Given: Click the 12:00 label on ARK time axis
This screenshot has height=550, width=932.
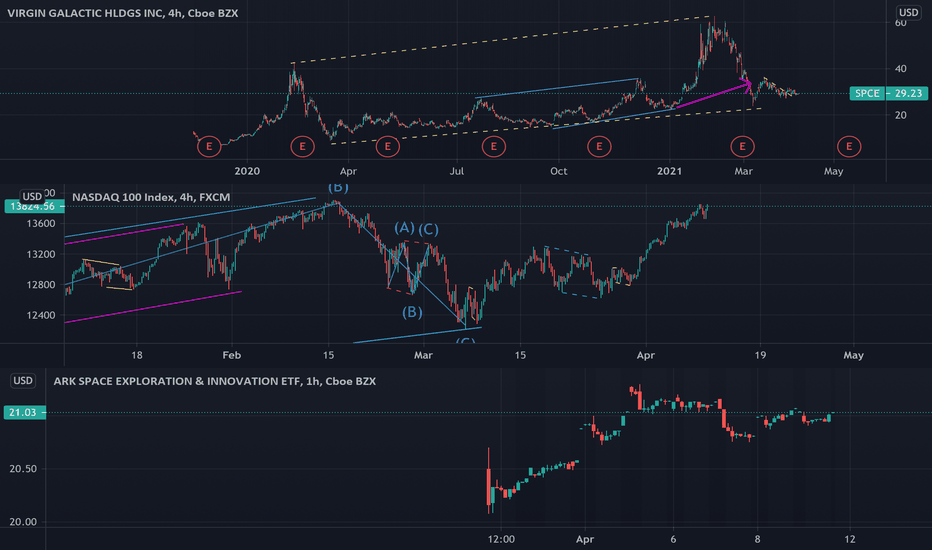Looking at the screenshot, I should [501, 539].
